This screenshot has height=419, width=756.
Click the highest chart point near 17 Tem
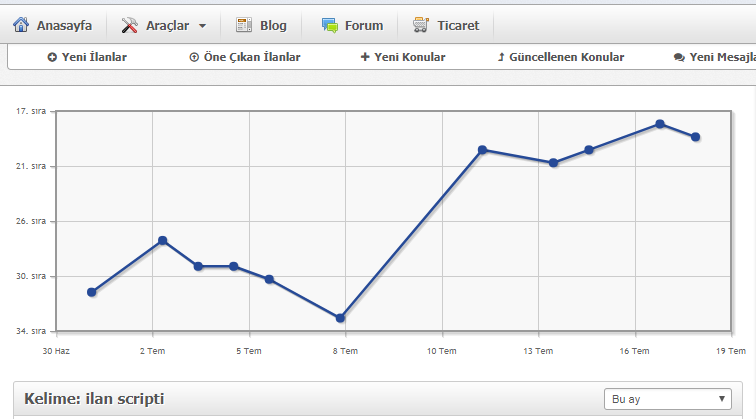[x=660, y=124]
